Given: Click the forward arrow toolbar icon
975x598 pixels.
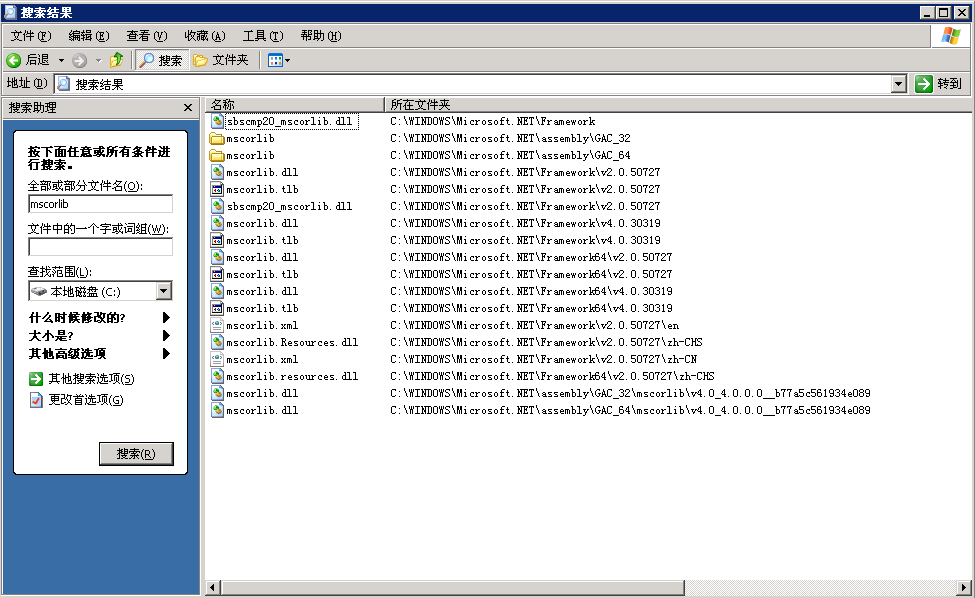Looking at the screenshot, I should (x=79, y=60).
